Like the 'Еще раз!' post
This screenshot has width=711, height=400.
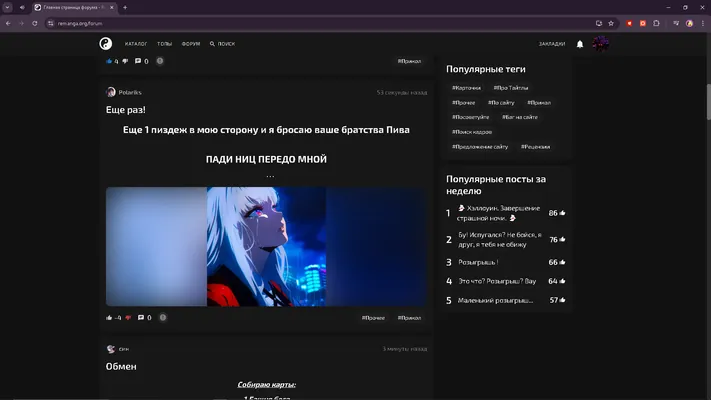(109, 317)
